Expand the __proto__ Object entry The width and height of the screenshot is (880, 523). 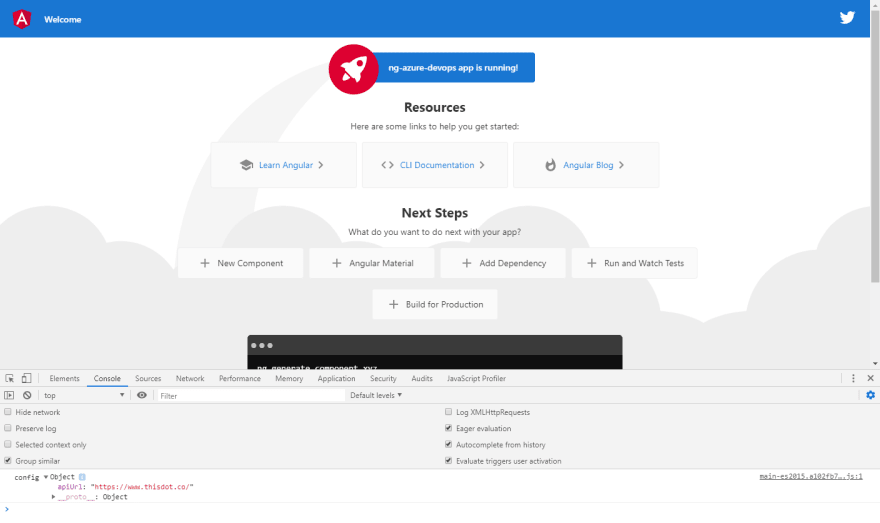(x=53, y=497)
